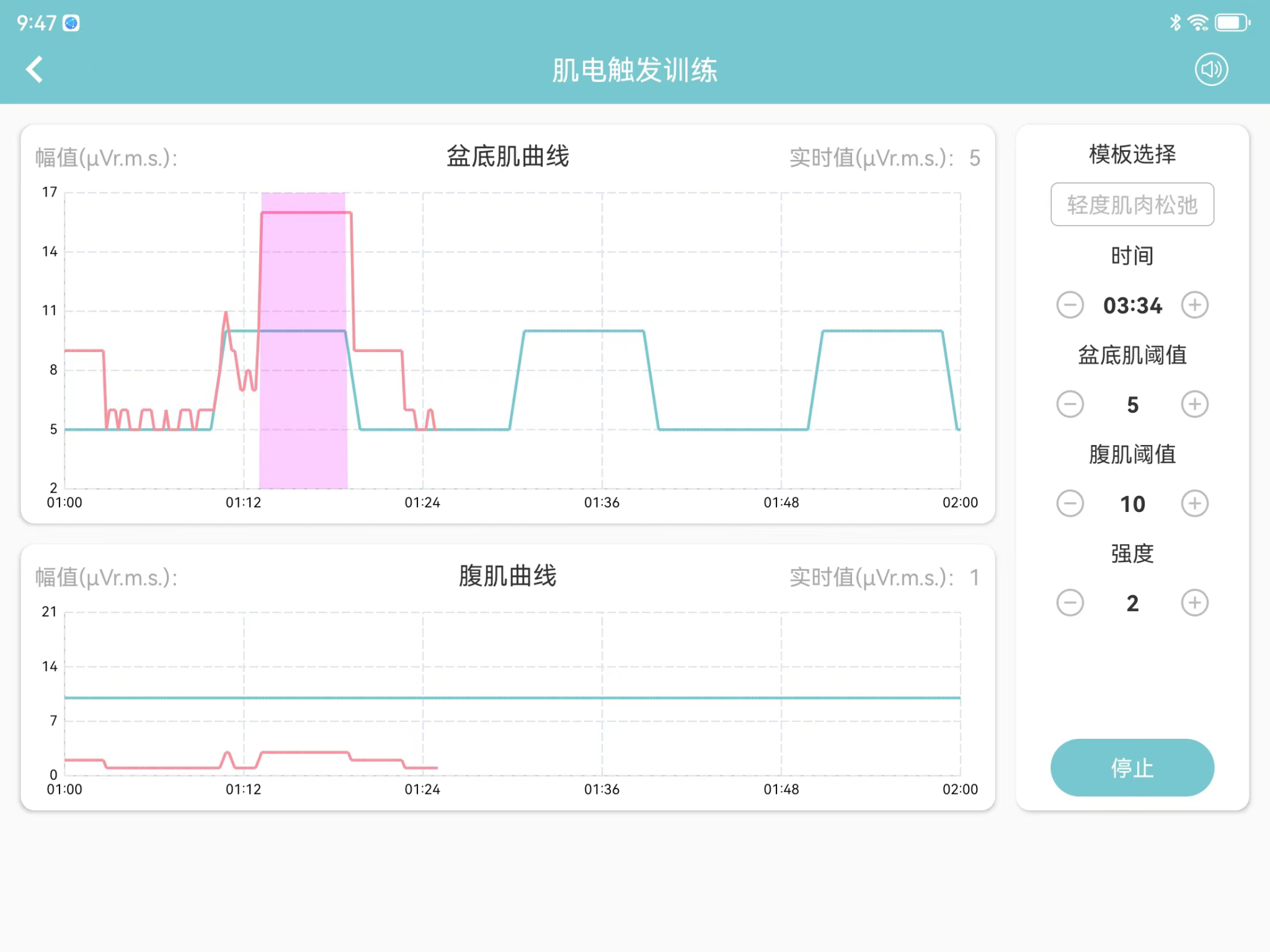Decrease the abdominal threshold (腹肌阈值)

point(1070,503)
